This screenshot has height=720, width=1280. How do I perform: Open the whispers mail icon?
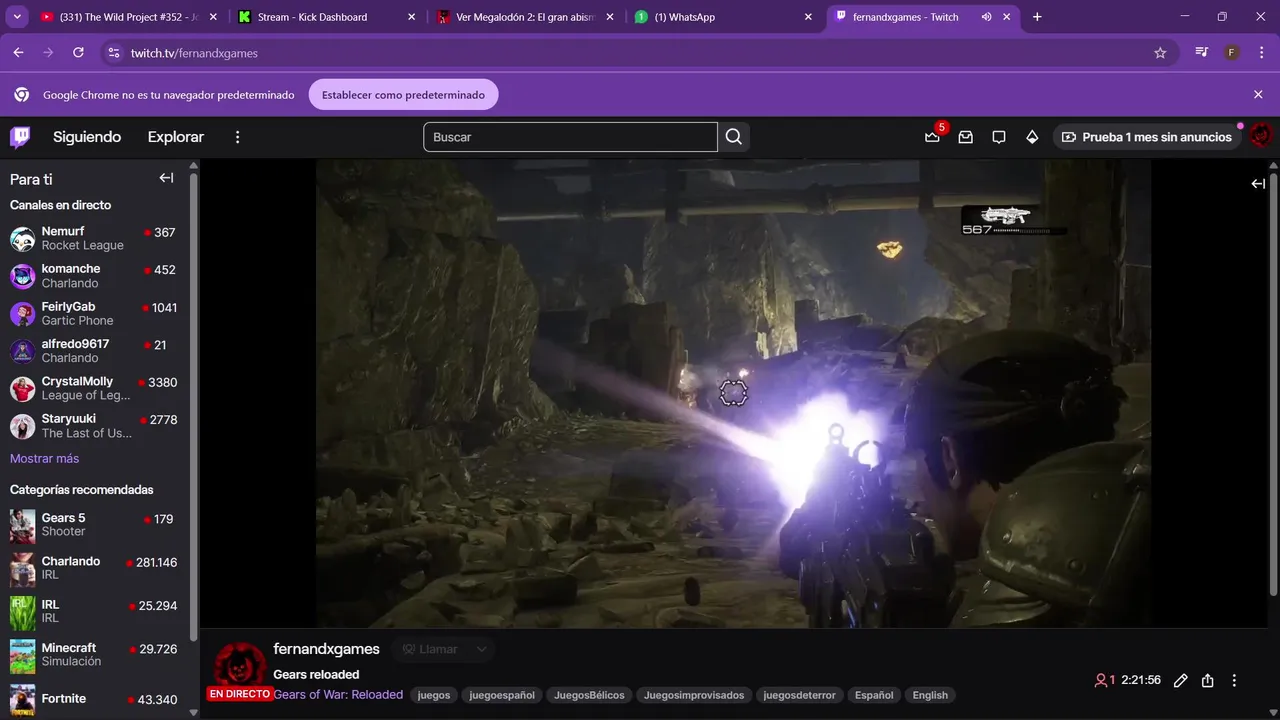[x=966, y=137]
